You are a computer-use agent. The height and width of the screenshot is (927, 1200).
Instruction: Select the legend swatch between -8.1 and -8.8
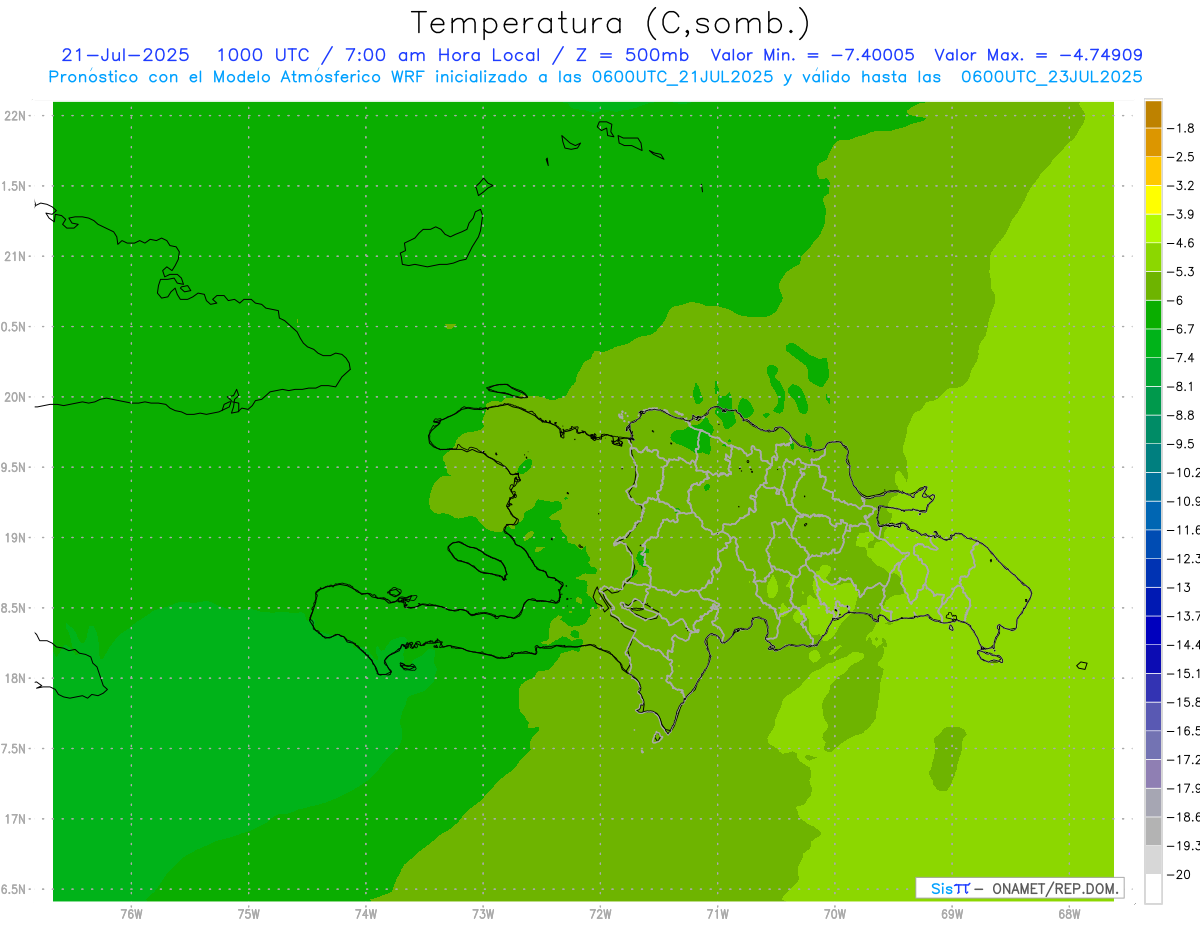coord(1153,400)
